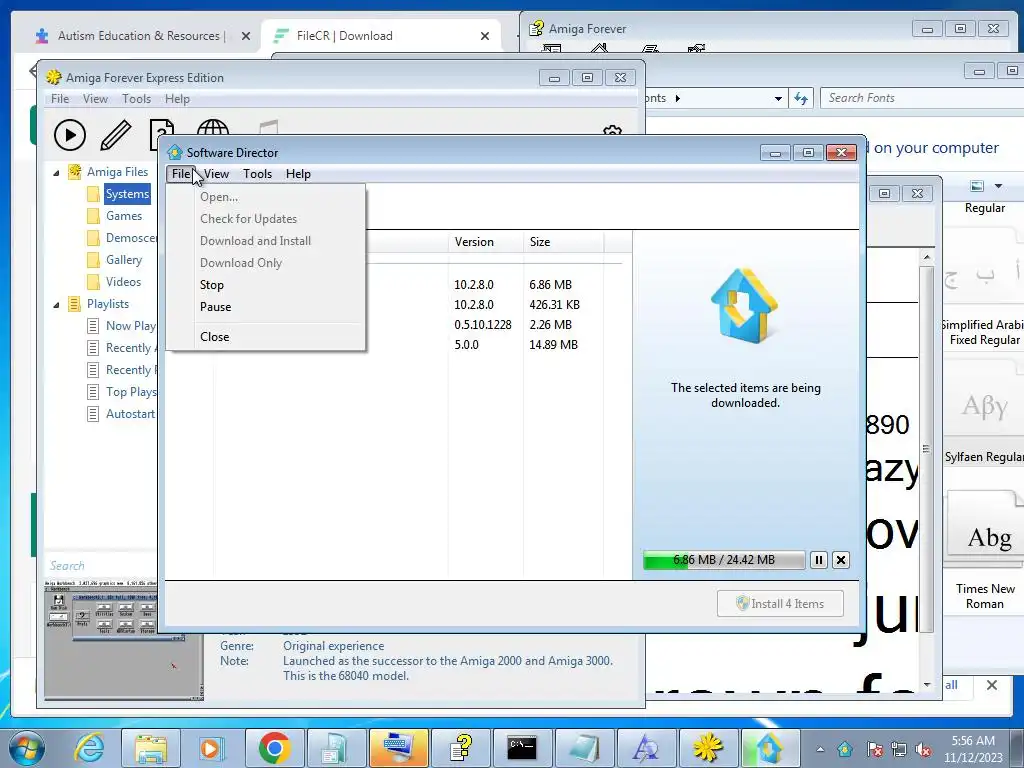Open the Tools menu in Software Director
1024x768 pixels.
[x=257, y=174]
